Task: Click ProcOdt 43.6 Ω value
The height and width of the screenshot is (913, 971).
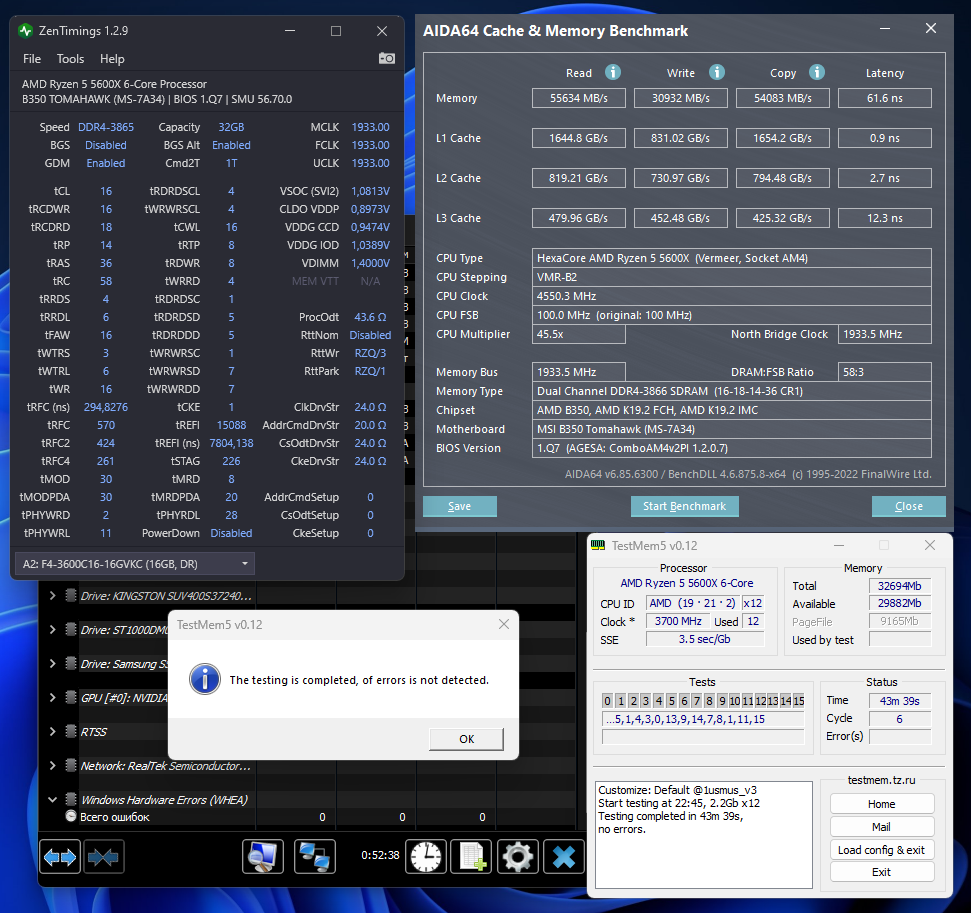Action: point(370,317)
